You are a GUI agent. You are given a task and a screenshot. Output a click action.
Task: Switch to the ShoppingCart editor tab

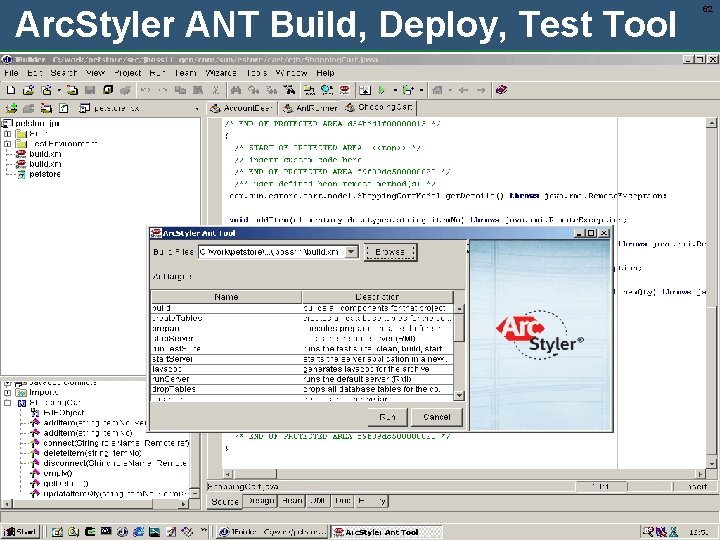(x=379, y=107)
